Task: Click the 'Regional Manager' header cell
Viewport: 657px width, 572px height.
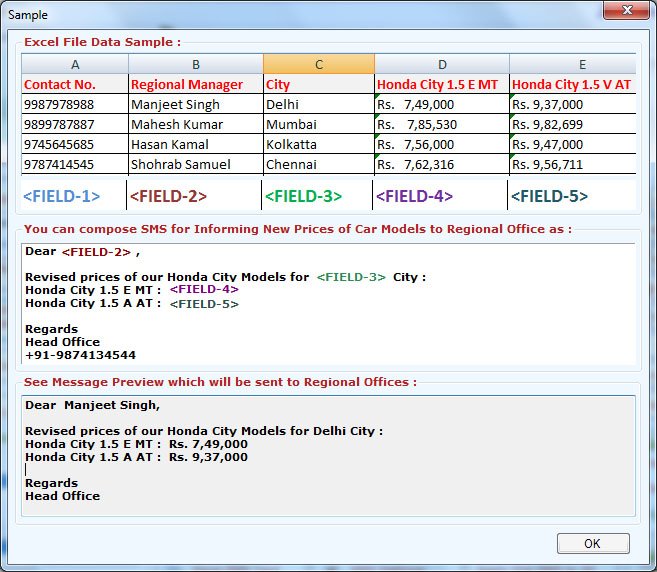Action: [x=196, y=84]
